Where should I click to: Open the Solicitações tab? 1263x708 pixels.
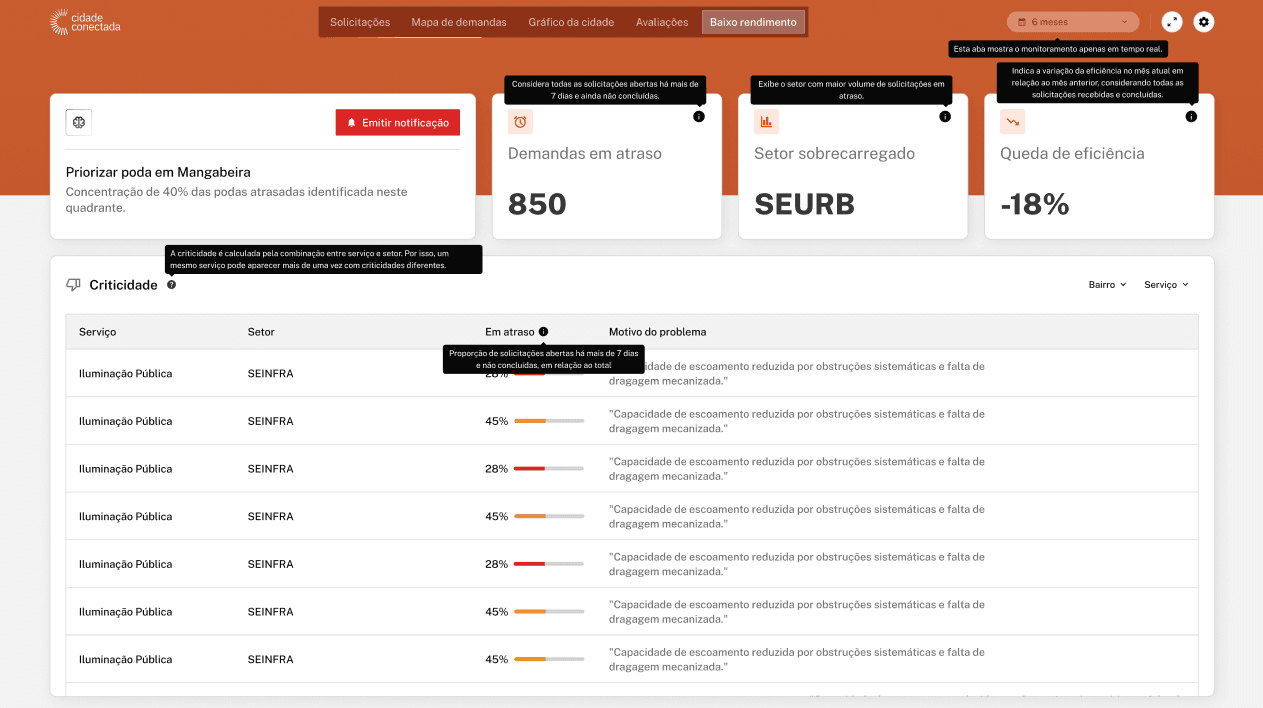point(360,22)
